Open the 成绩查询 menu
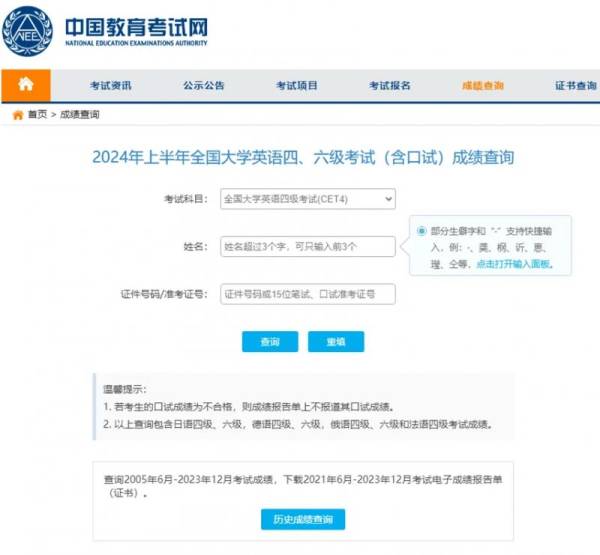This screenshot has width=600, height=555. 483,85
